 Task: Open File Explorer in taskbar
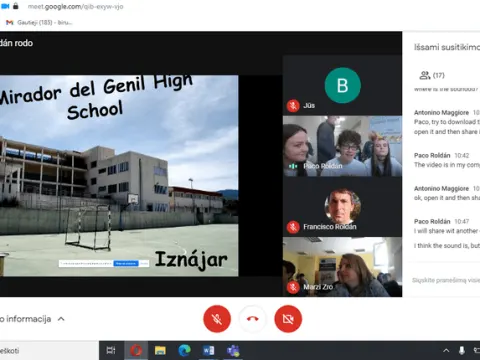tap(160, 350)
